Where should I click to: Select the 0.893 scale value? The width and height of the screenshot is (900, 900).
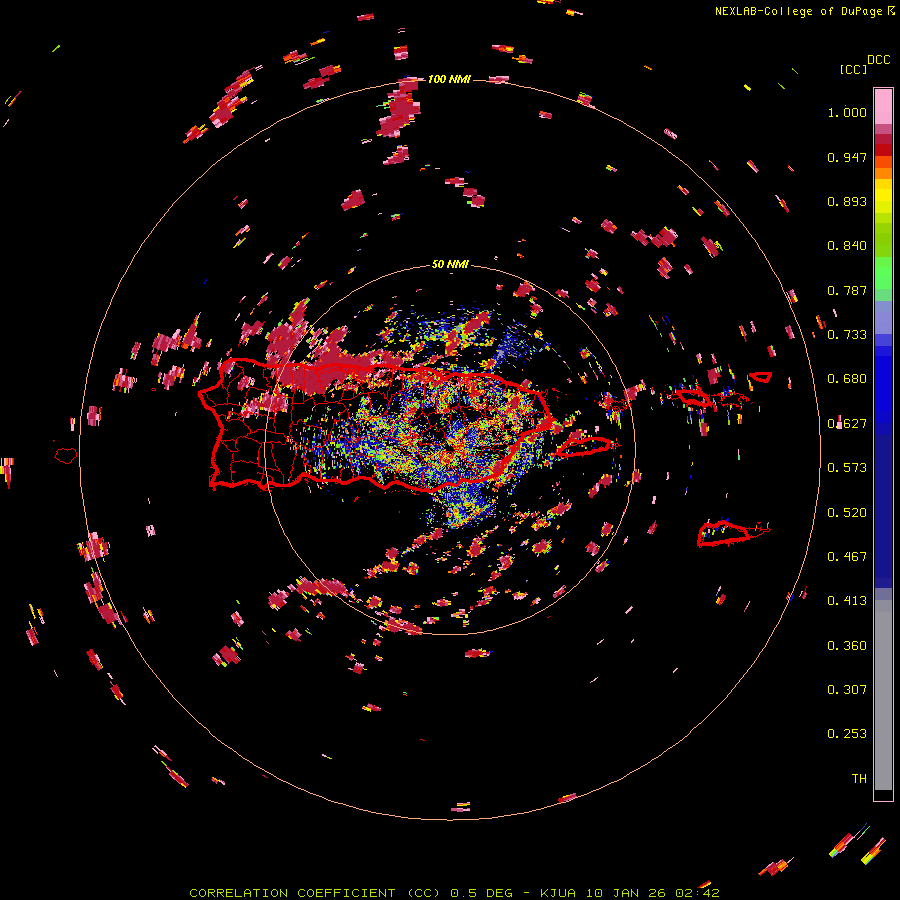847,201
